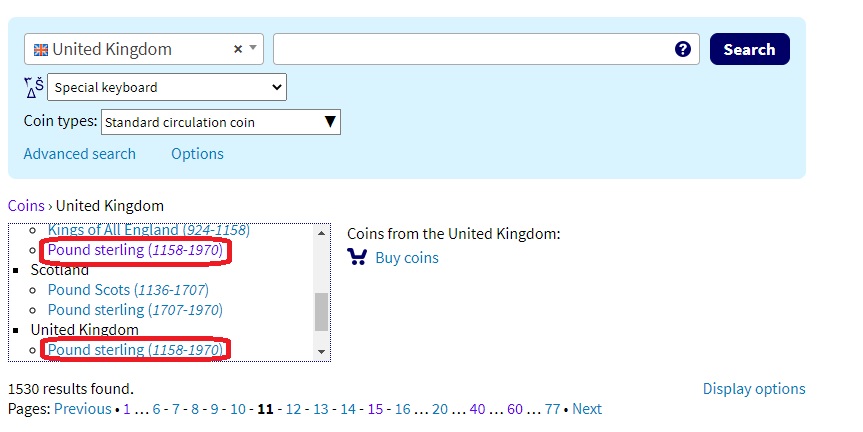Go to Coins breadcrumb link
Image resolution: width=863 pixels, height=432 pixels.
[x=26, y=206]
